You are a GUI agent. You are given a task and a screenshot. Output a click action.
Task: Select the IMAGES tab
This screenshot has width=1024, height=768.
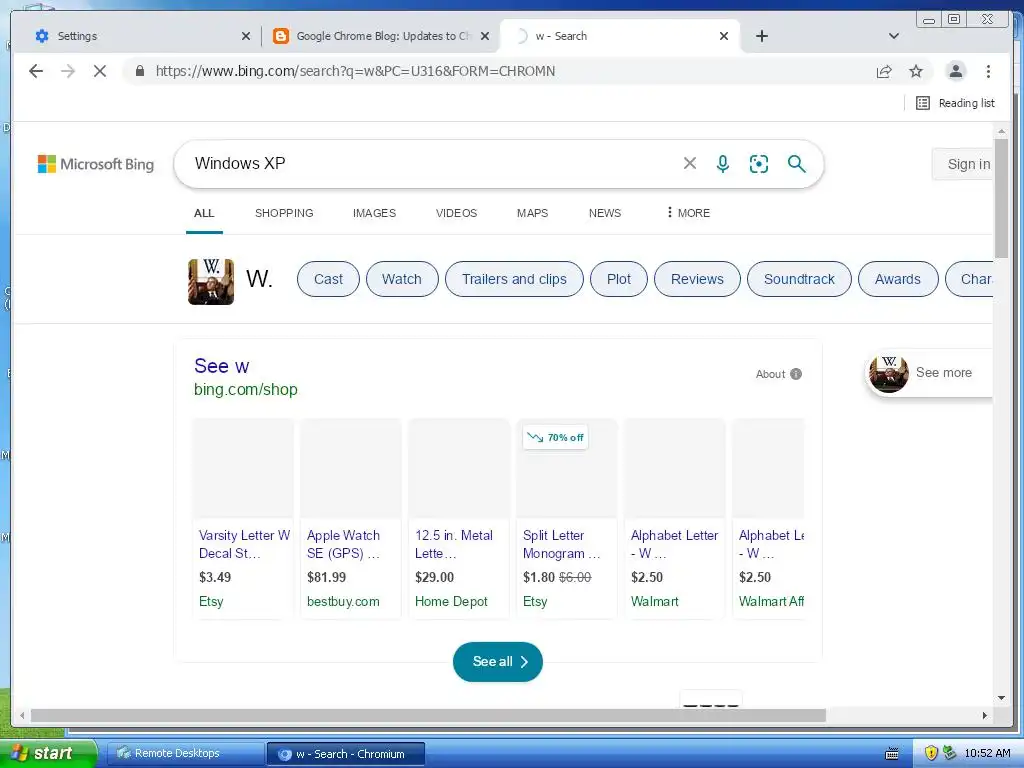coord(374,213)
